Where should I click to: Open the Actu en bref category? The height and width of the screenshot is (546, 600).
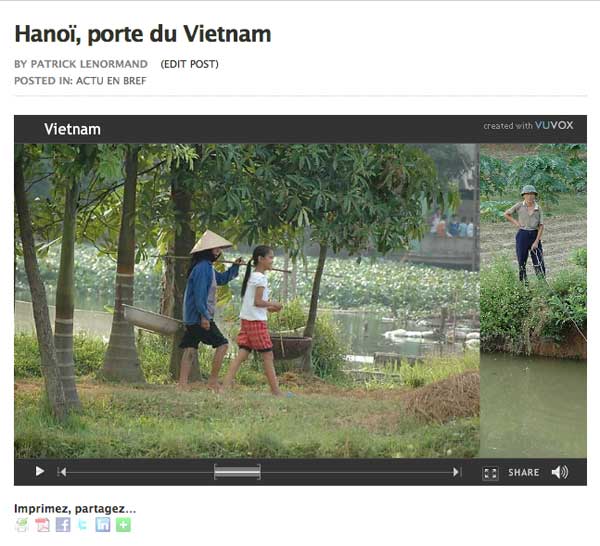(x=111, y=81)
